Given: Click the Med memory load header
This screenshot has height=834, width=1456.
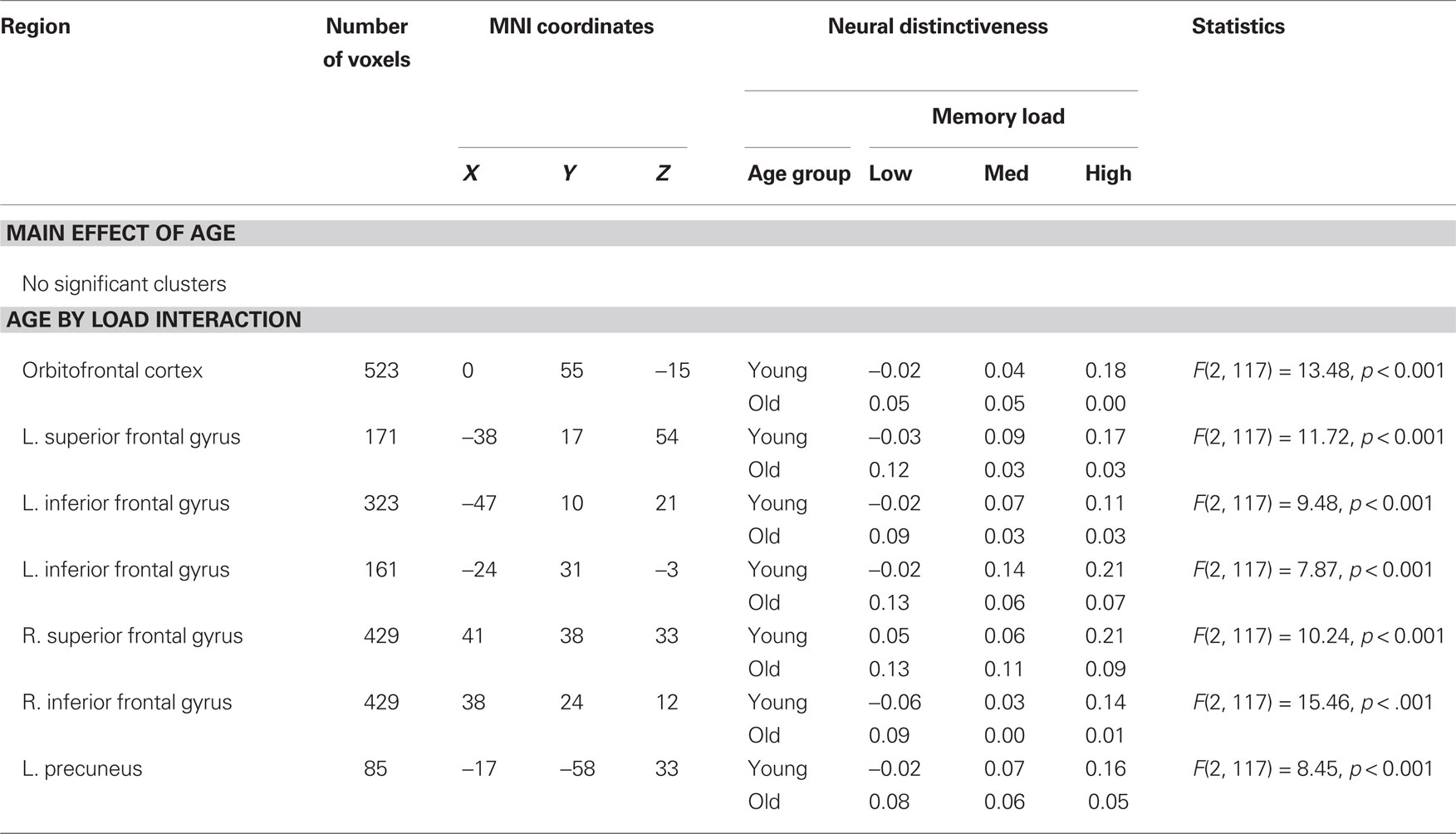Looking at the screenshot, I should [x=1006, y=174].
